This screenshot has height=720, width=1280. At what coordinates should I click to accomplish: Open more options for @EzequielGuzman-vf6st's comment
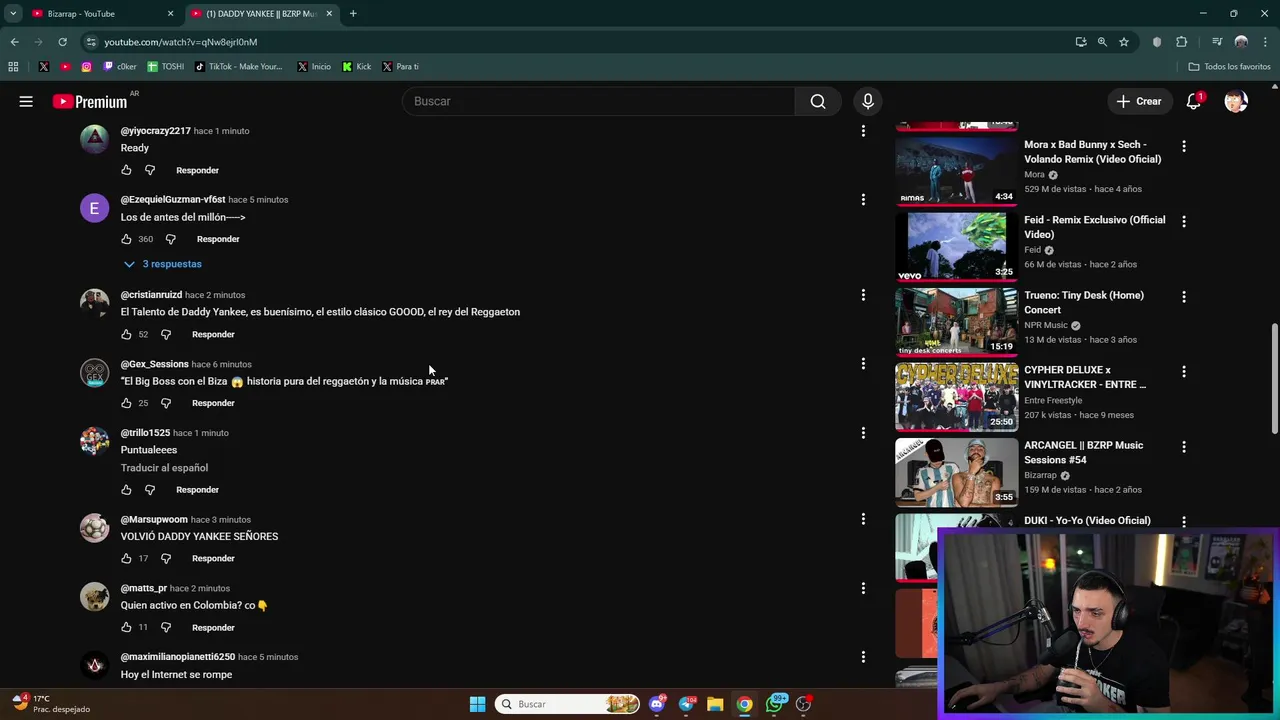[863, 200]
